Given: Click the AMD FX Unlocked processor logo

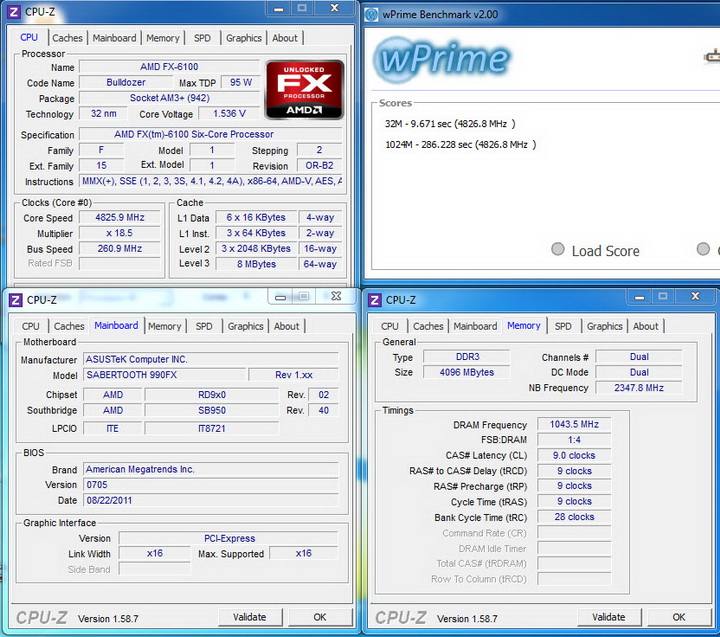Looking at the screenshot, I should (304, 90).
